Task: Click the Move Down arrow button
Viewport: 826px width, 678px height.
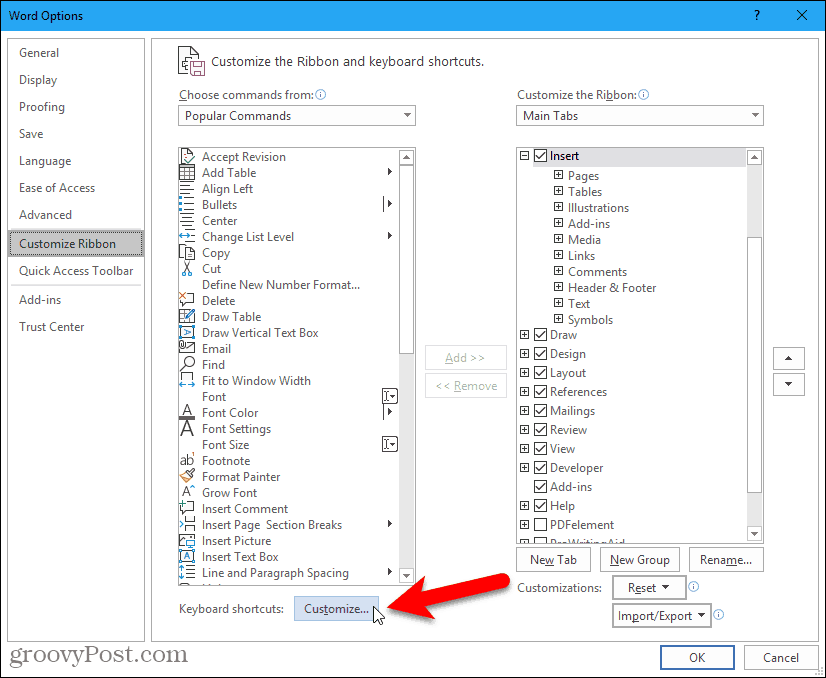Action: tap(789, 384)
